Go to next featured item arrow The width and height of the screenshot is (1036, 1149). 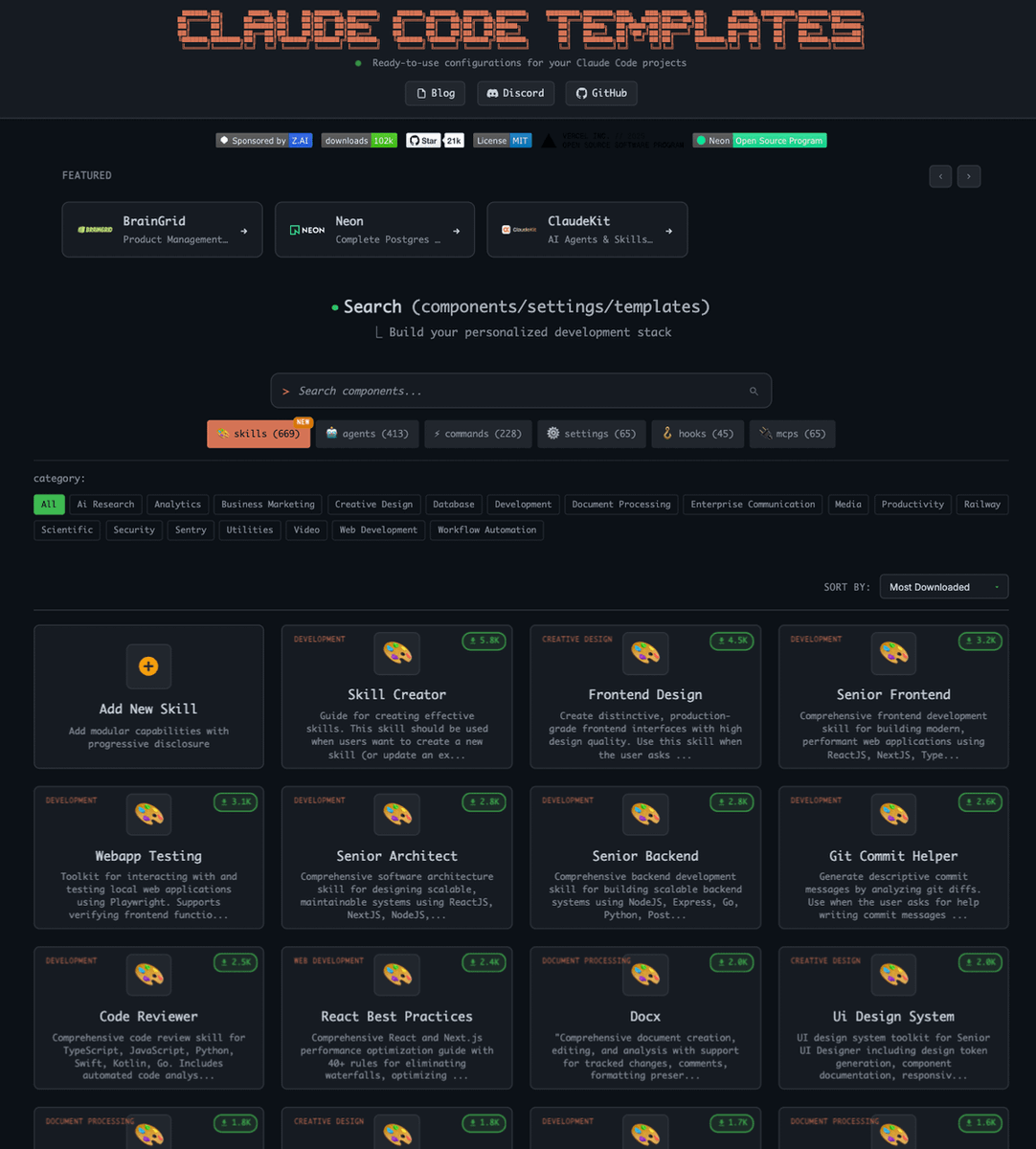[969, 176]
